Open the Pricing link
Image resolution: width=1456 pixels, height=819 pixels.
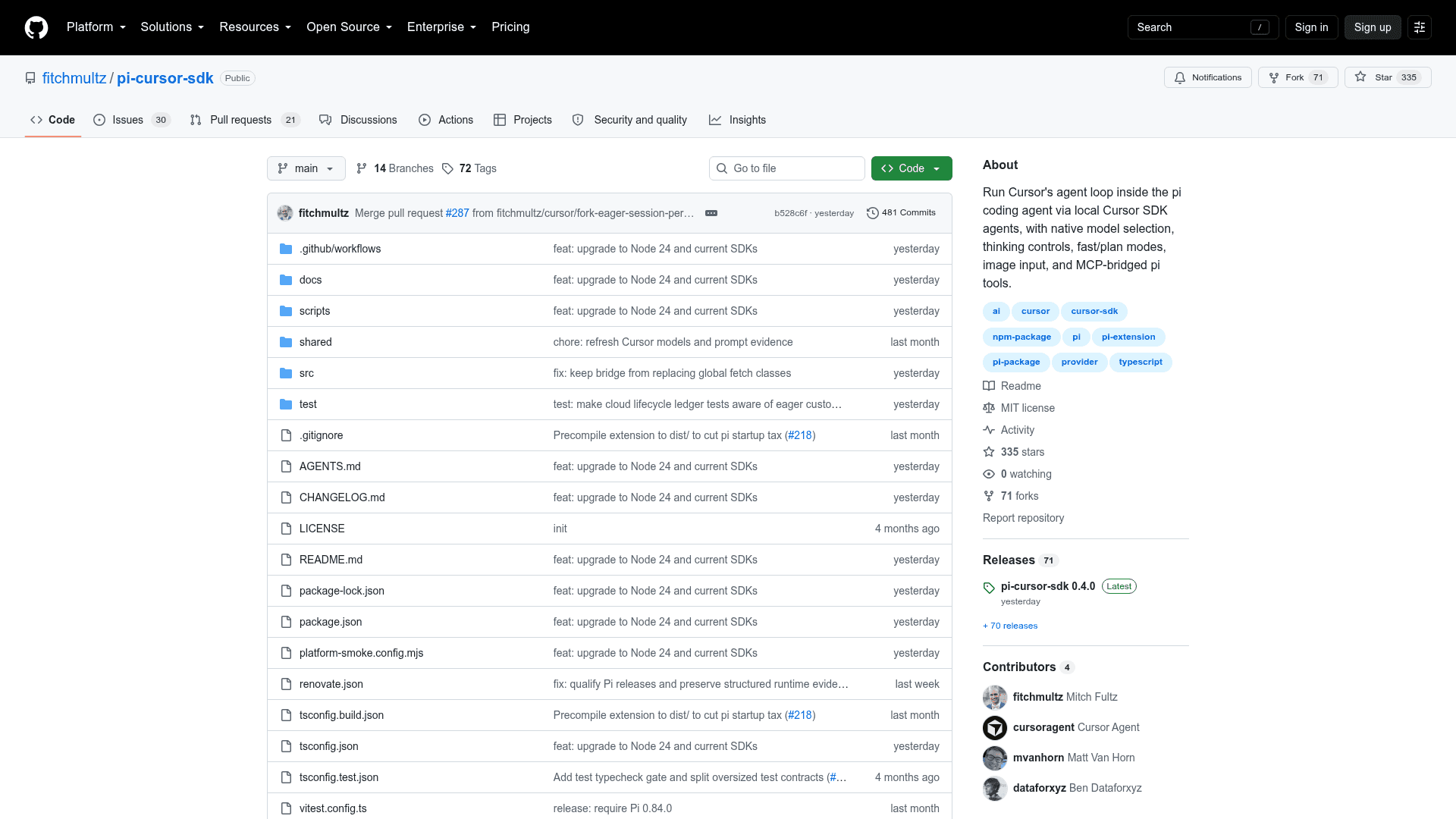[x=510, y=27]
